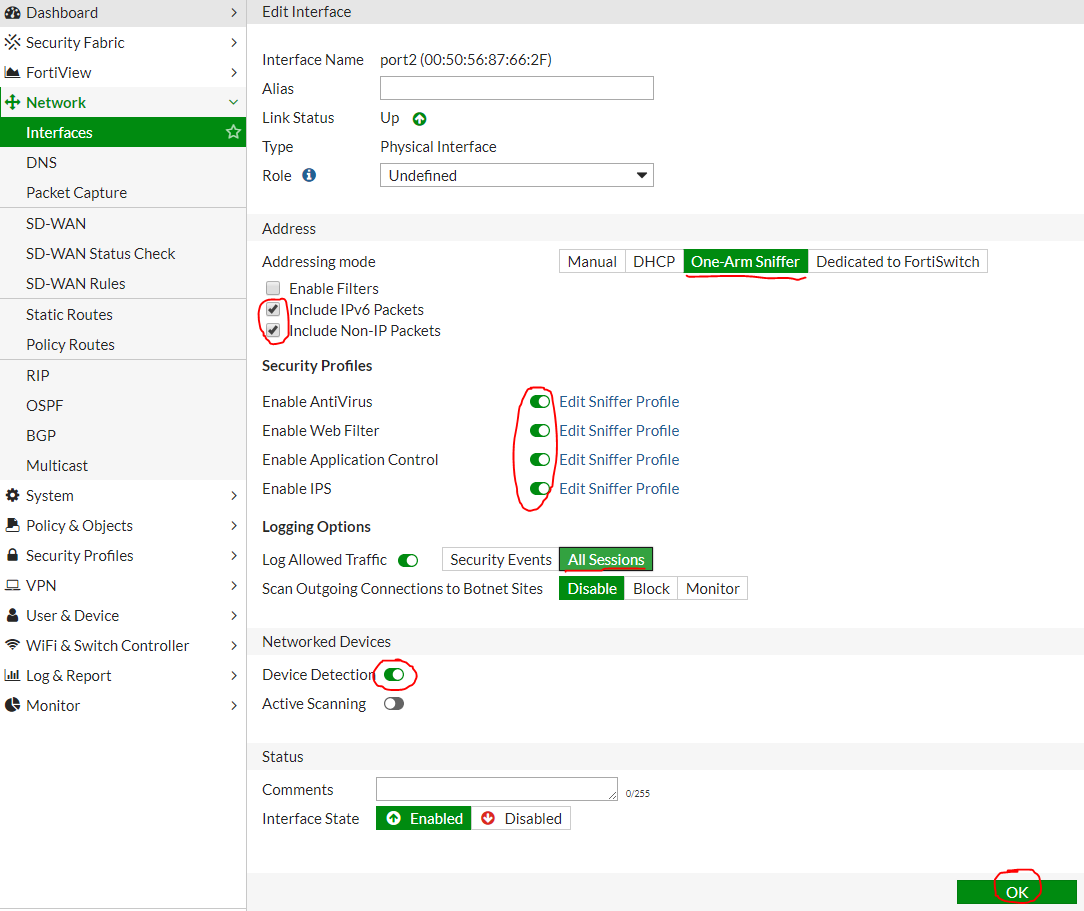Edit Sniffer Profile for AntiVirus
The height and width of the screenshot is (911, 1084).
coord(619,402)
